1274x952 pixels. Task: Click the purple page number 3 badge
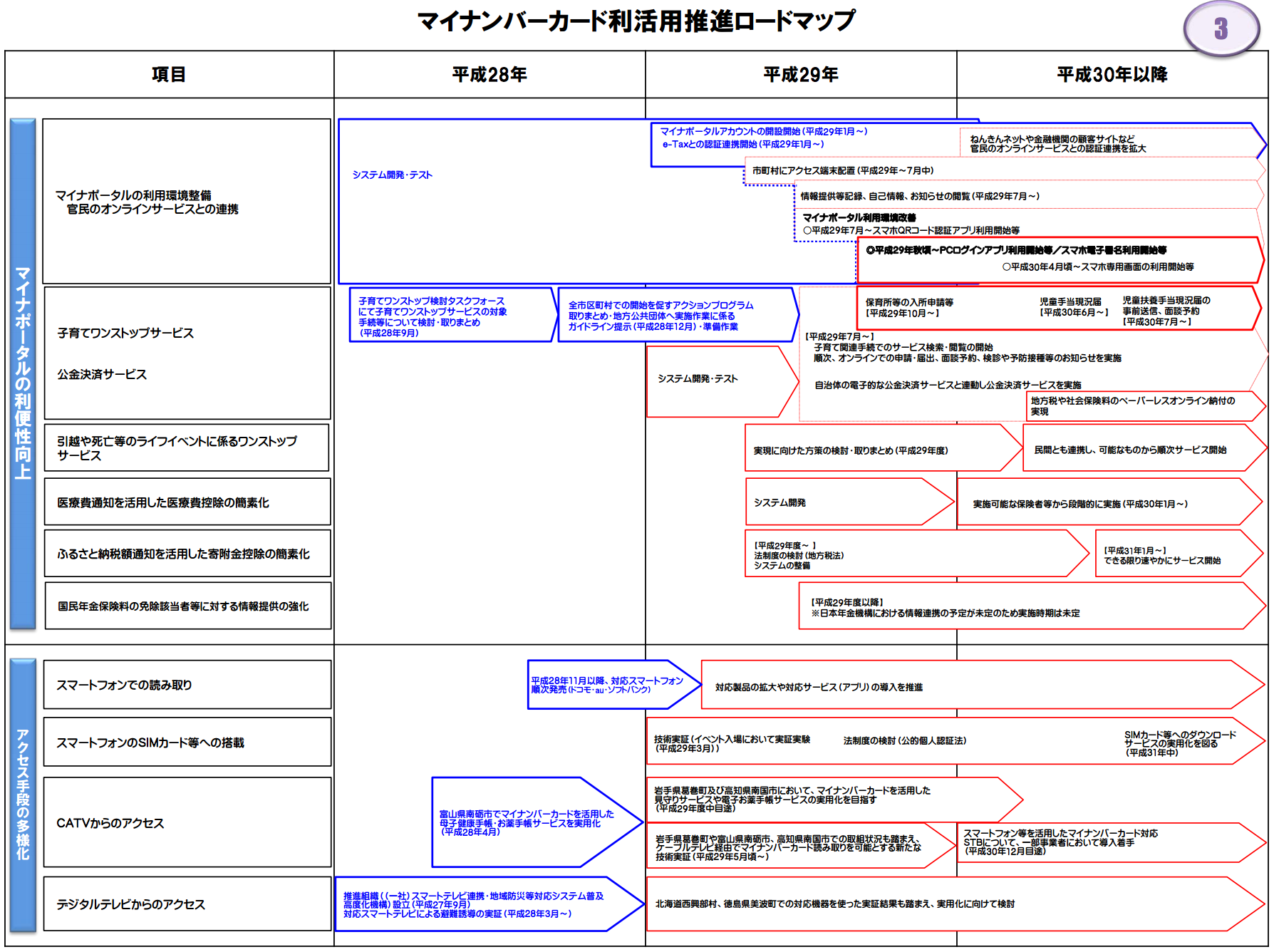point(1221,29)
